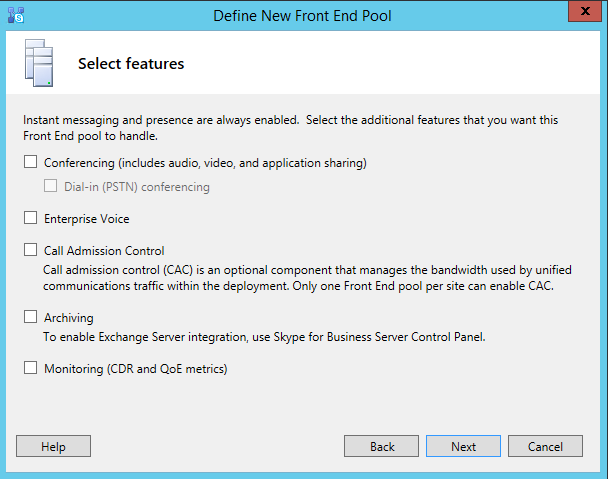Check the Enterprise Voice option
This screenshot has width=608, height=479.
click(x=30, y=218)
